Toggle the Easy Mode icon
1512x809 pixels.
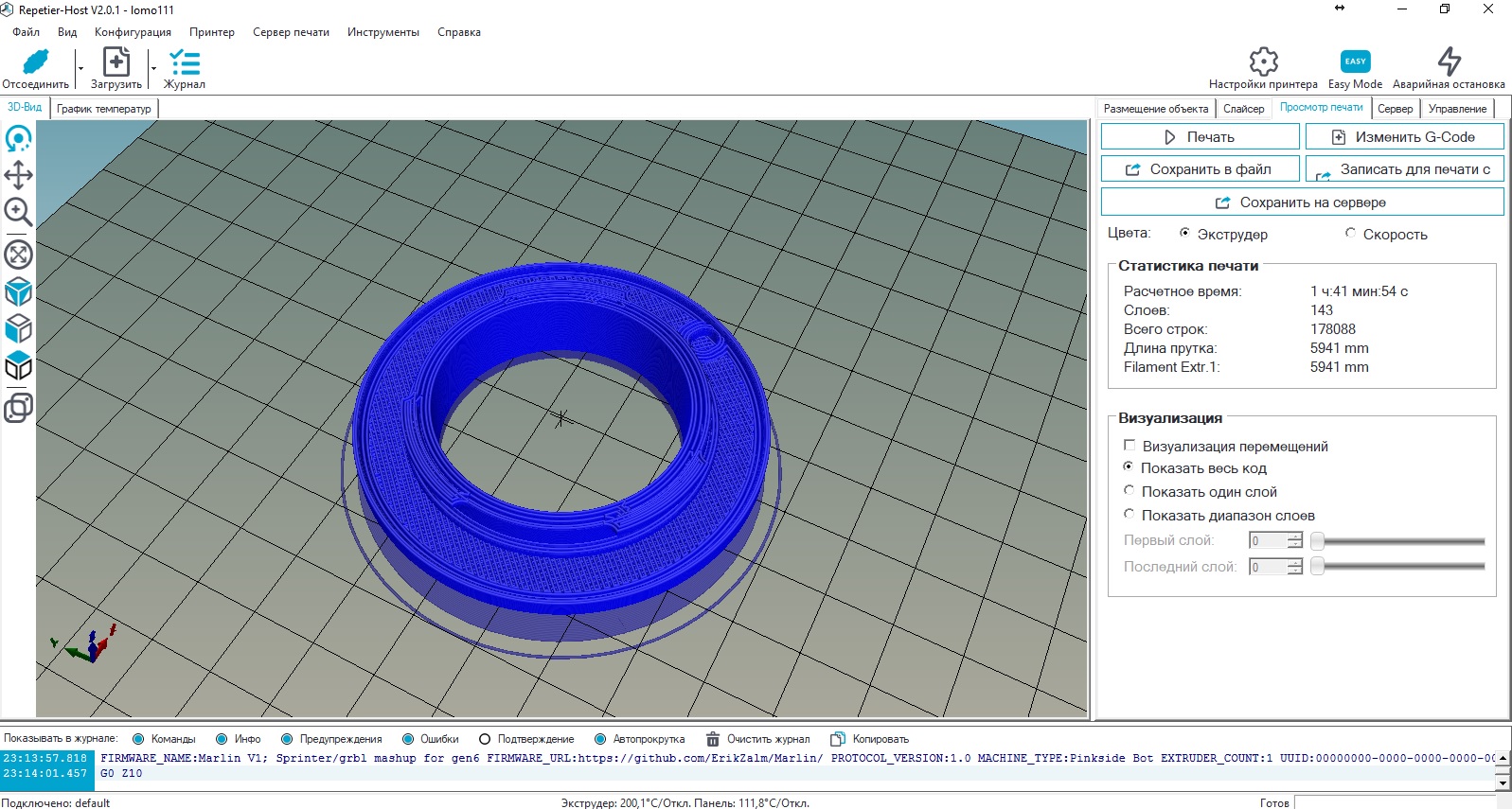click(1355, 62)
